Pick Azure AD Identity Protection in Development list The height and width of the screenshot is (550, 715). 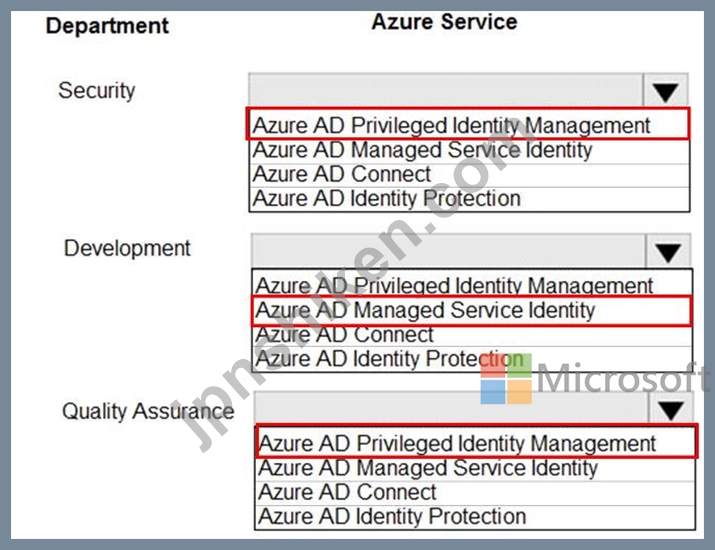(472, 359)
